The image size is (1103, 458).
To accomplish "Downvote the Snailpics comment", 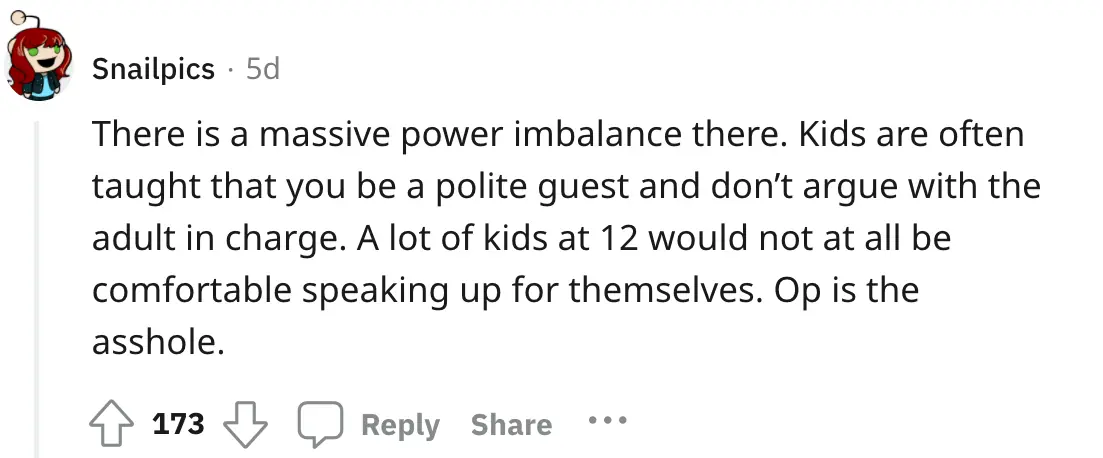I will (x=242, y=424).
